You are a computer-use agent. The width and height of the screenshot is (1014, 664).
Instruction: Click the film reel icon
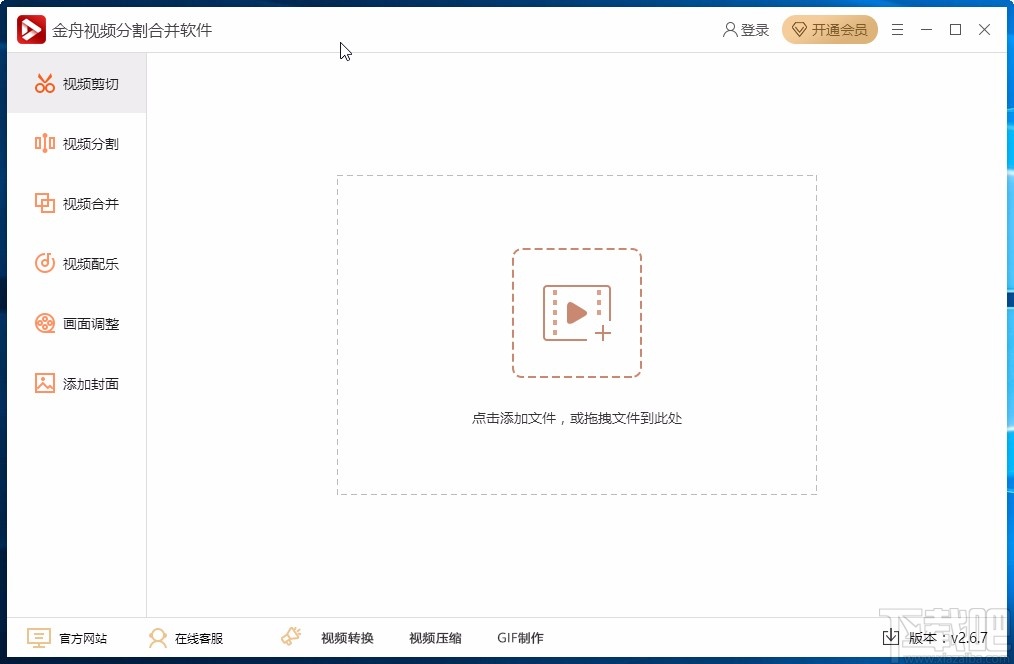pyautogui.click(x=45, y=323)
